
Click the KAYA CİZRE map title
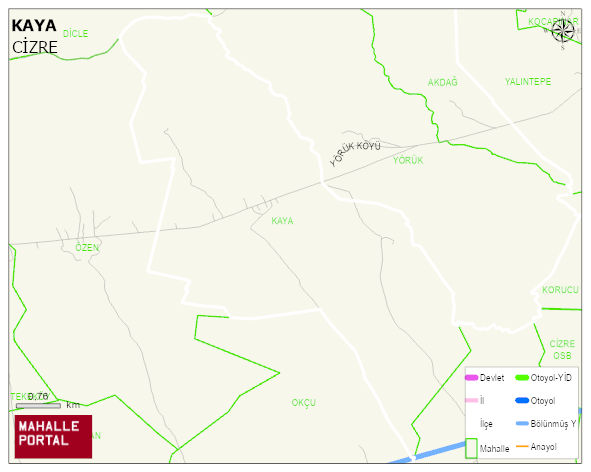[34, 37]
